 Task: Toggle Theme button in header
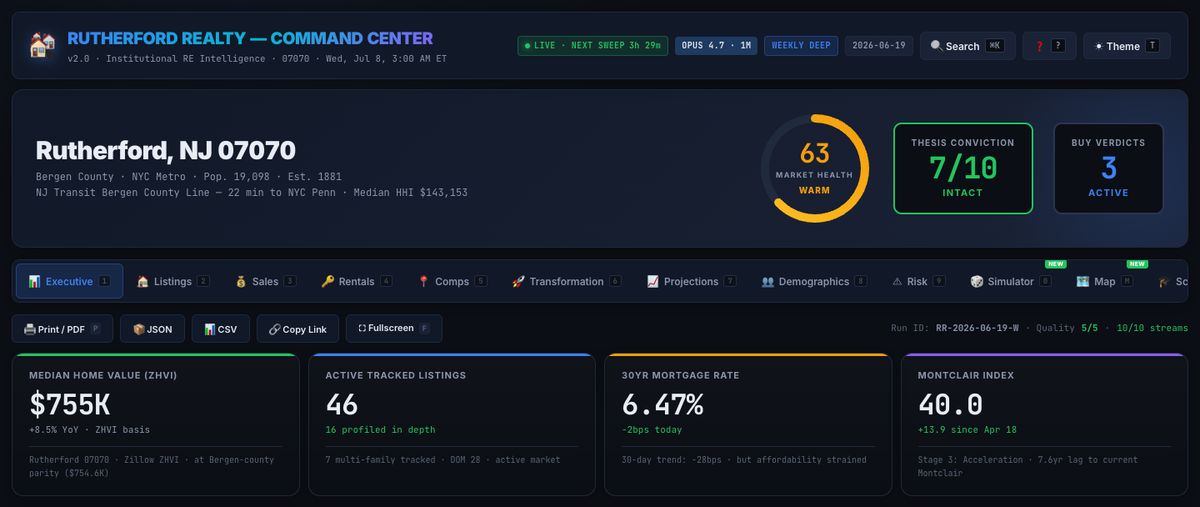1126,46
